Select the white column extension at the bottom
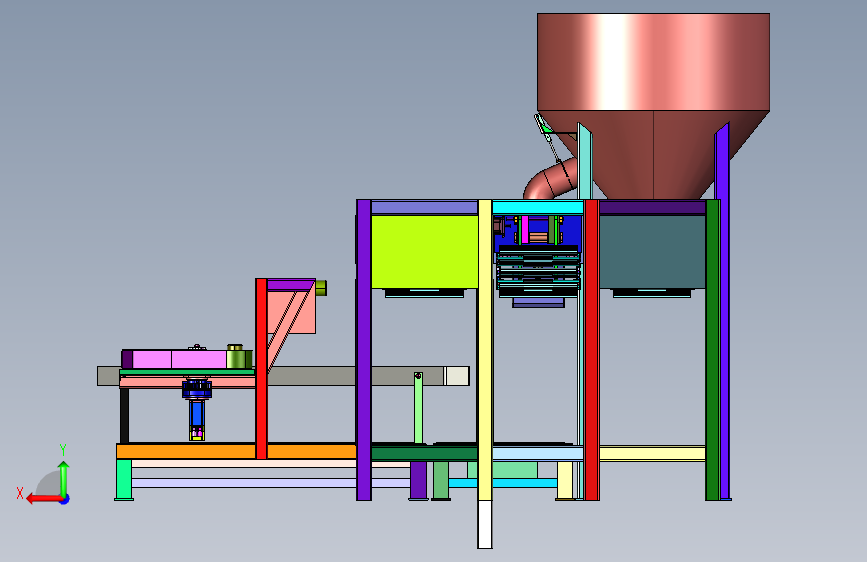867x562 pixels. pos(485,524)
